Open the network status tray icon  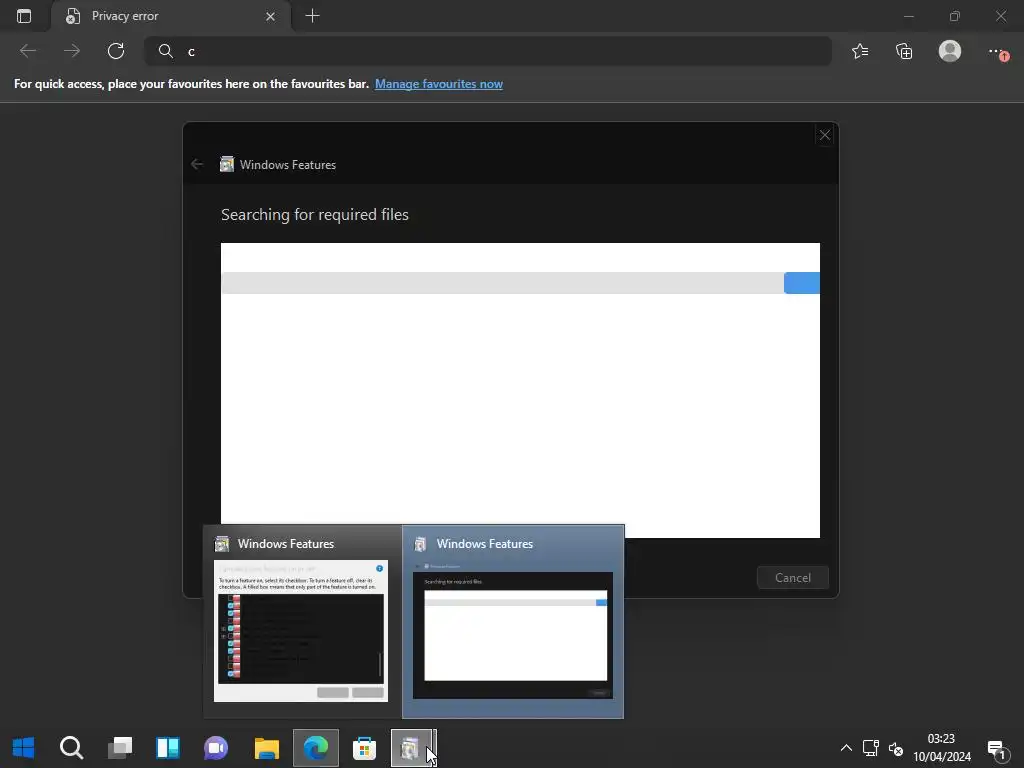click(x=871, y=748)
